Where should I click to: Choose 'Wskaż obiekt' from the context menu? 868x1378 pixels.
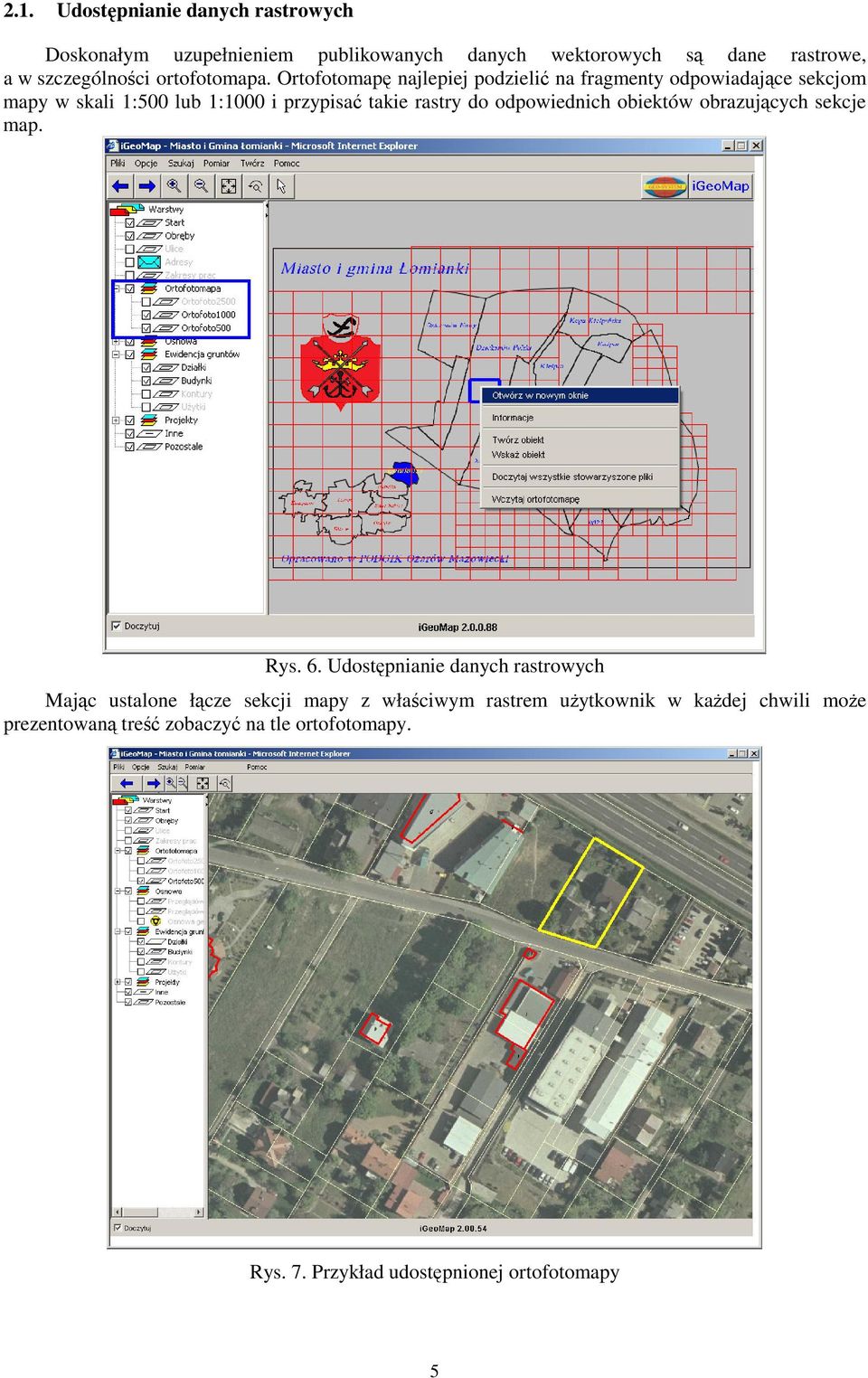coord(580,455)
